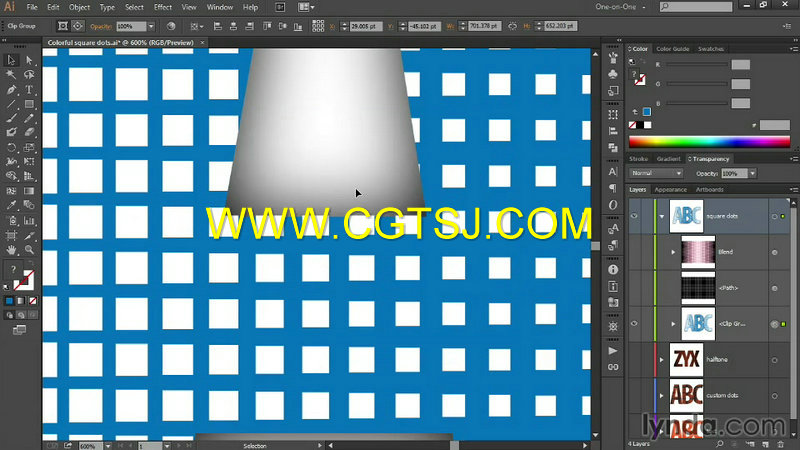The height and width of the screenshot is (450, 800).
Task: Switch to the Color Guide tab
Action: (x=672, y=49)
